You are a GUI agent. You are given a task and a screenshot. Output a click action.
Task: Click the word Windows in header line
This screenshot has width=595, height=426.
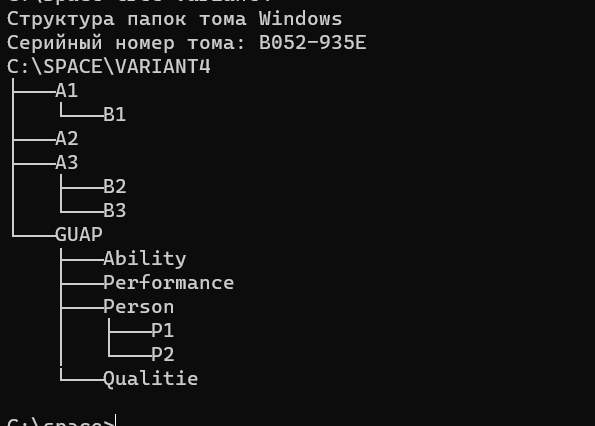point(300,19)
